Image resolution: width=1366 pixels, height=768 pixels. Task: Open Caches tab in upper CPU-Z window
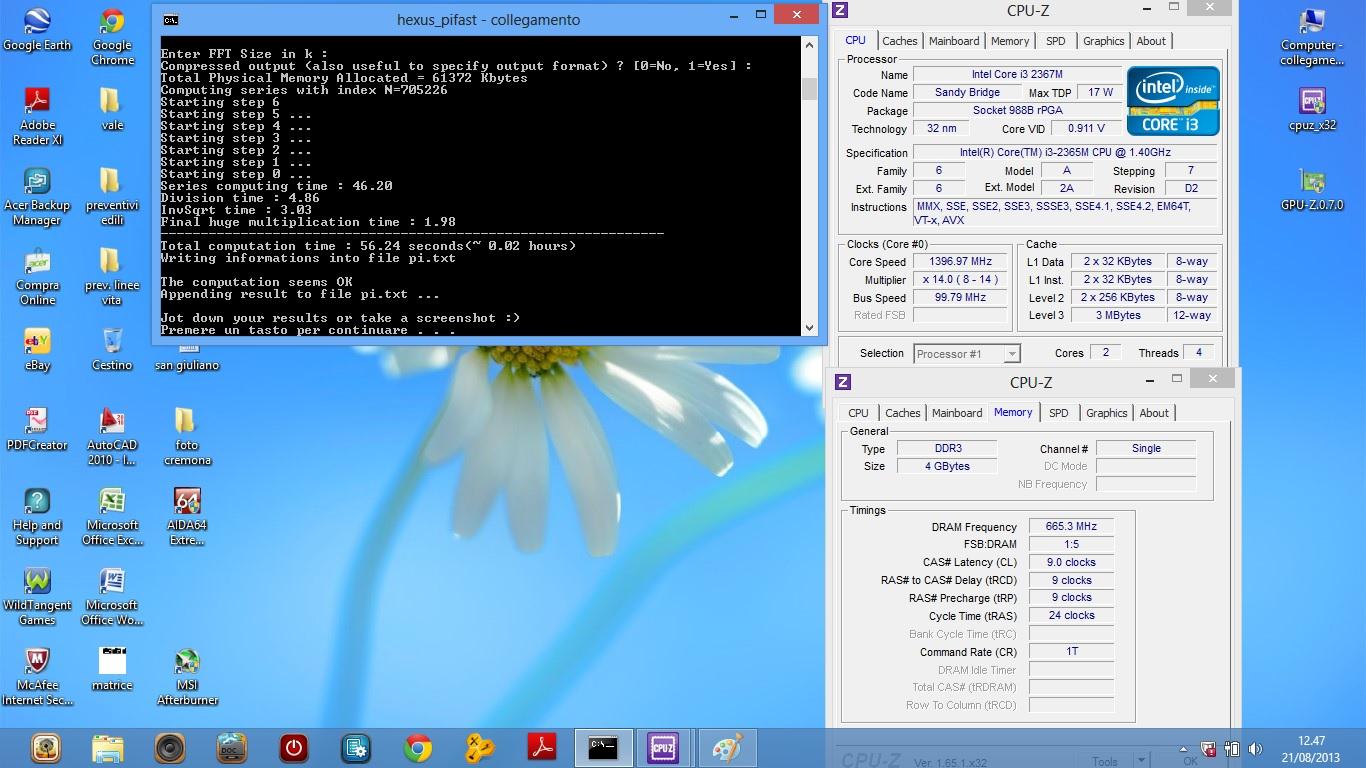pyautogui.click(x=899, y=41)
